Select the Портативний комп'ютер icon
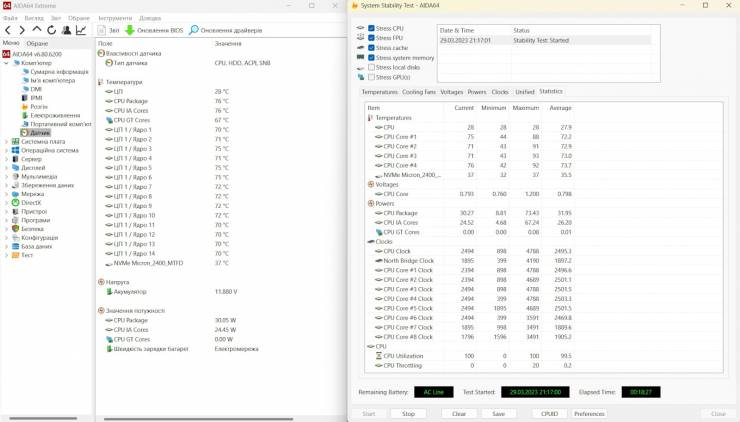The height and width of the screenshot is (422, 740). tap(26, 124)
